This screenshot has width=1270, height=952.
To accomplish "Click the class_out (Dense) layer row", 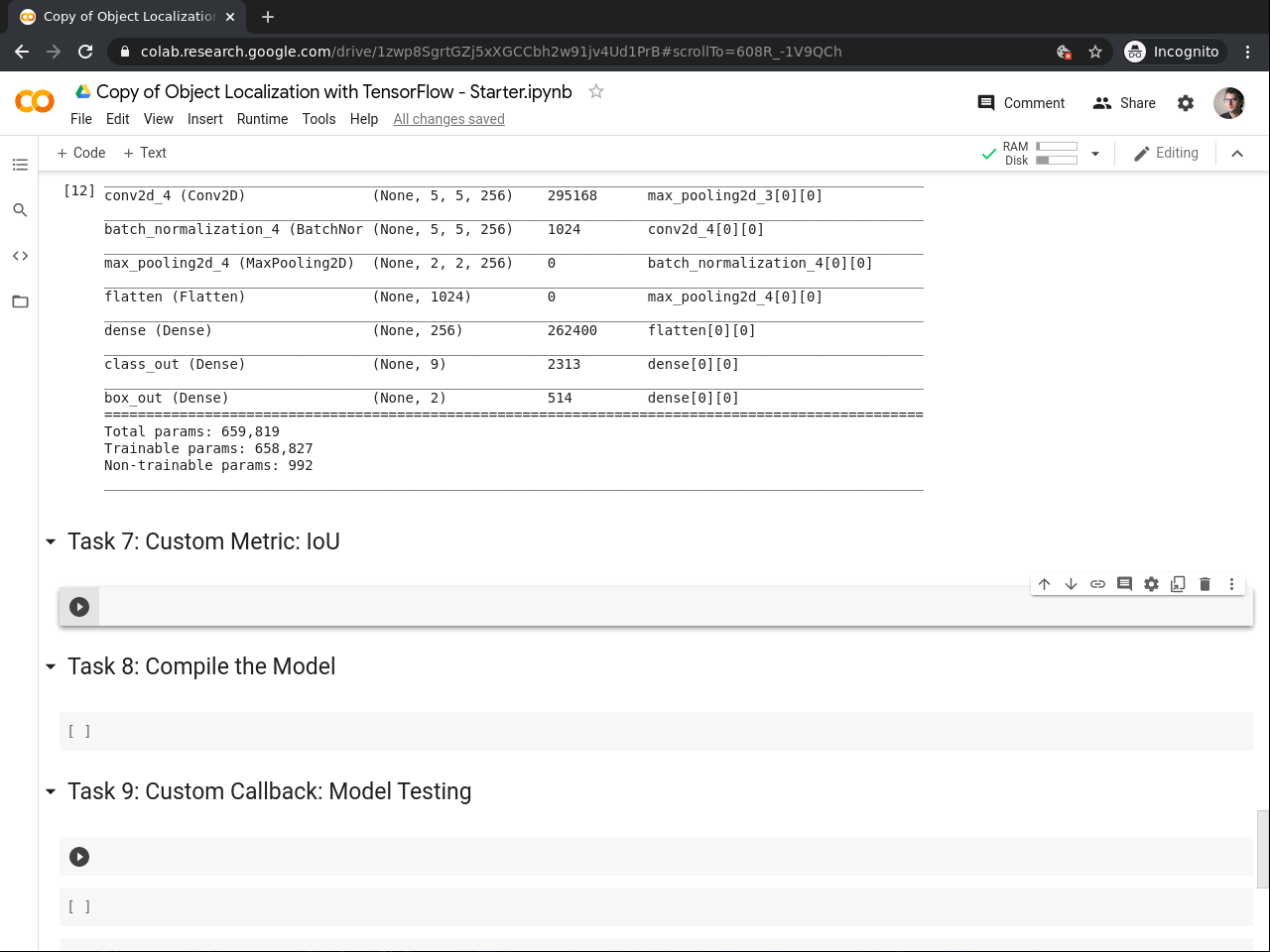I will 422,364.
